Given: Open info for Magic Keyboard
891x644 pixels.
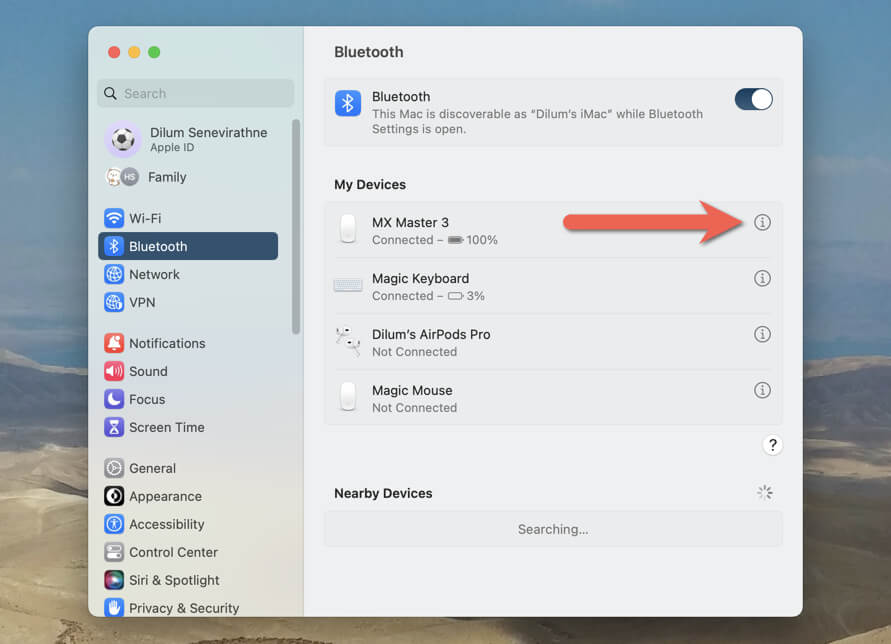Looking at the screenshot, I should tap(762, 278).
